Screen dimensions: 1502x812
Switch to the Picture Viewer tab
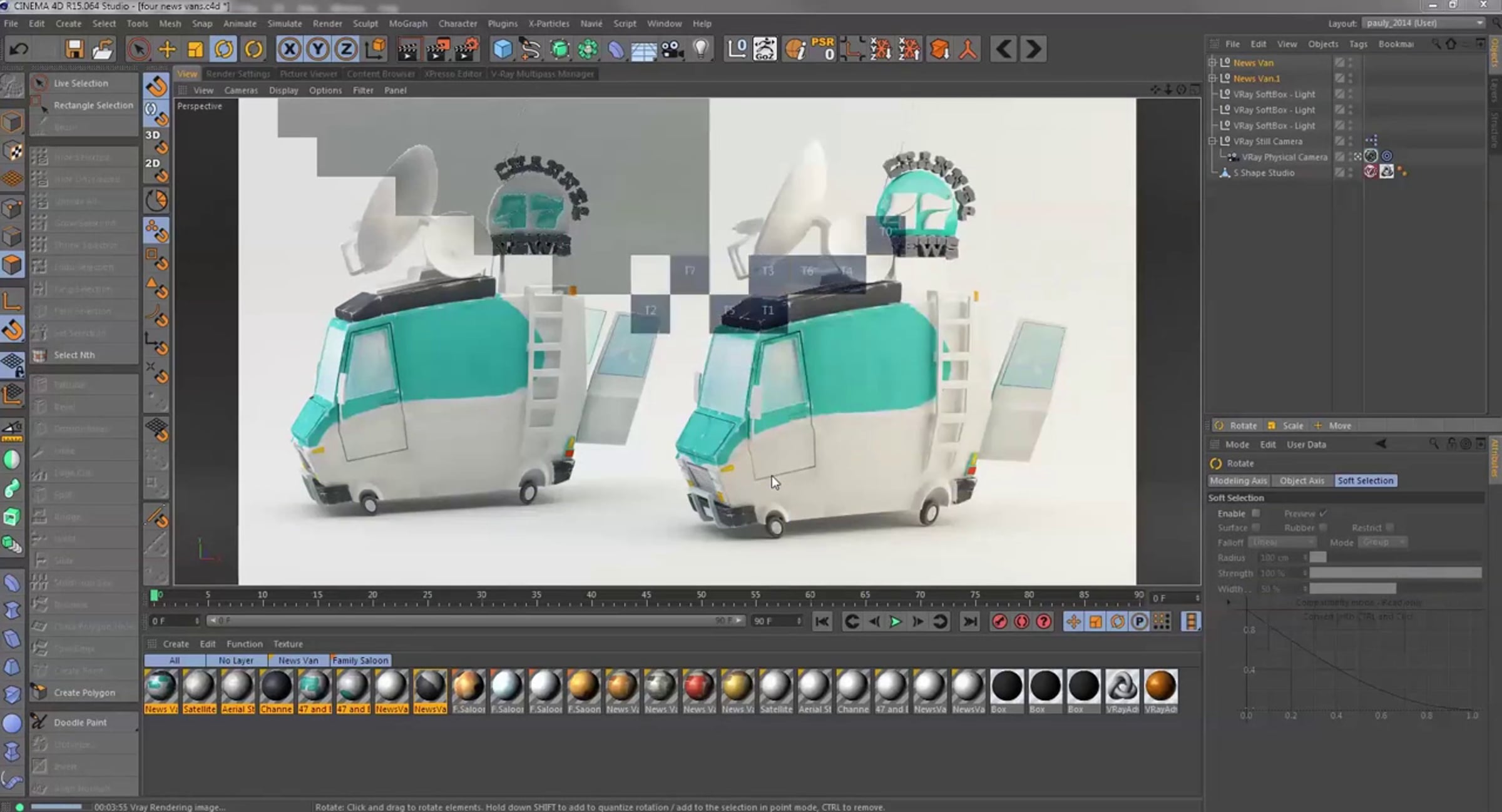pos(308,74)
